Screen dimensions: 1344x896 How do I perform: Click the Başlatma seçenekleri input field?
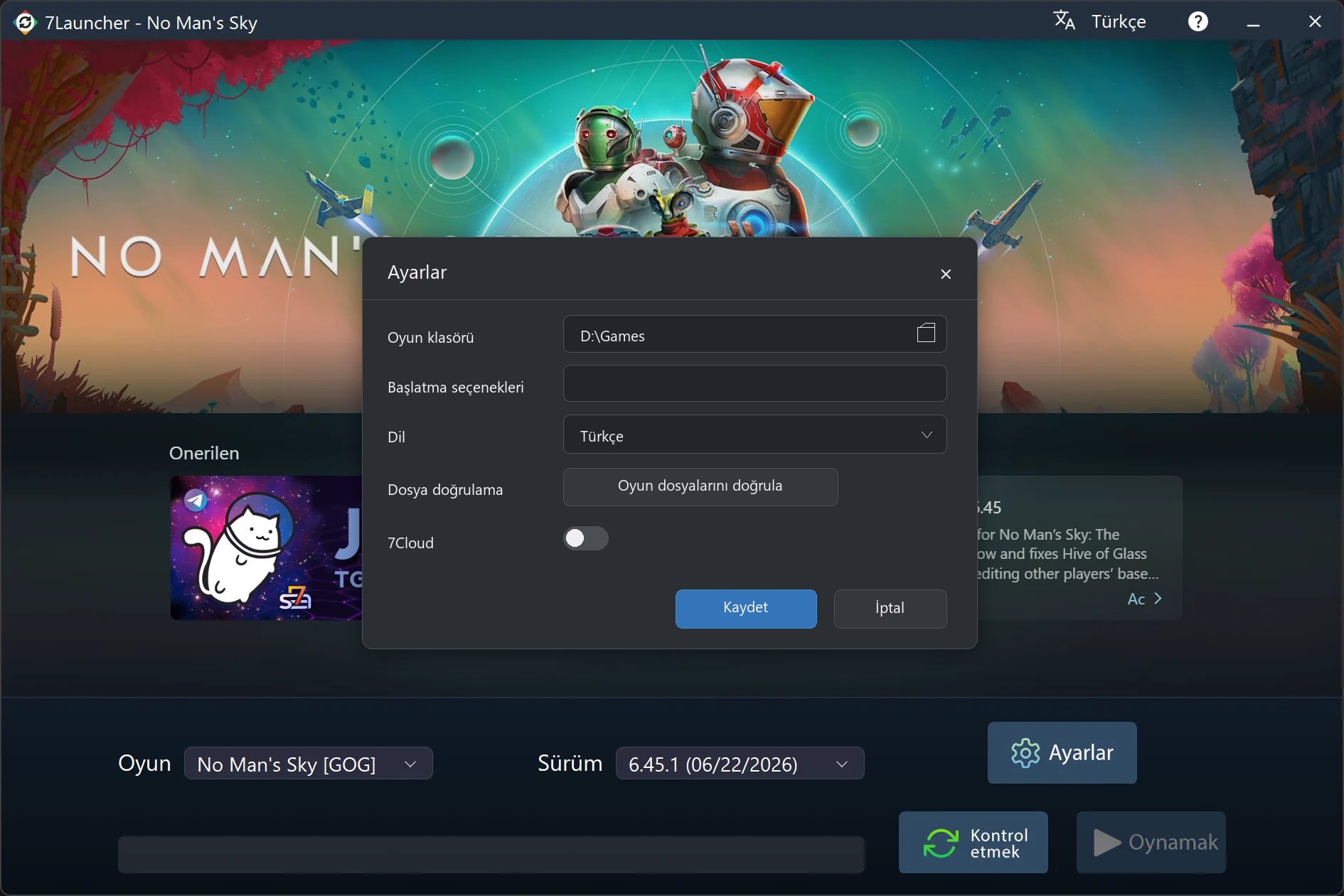755,384
